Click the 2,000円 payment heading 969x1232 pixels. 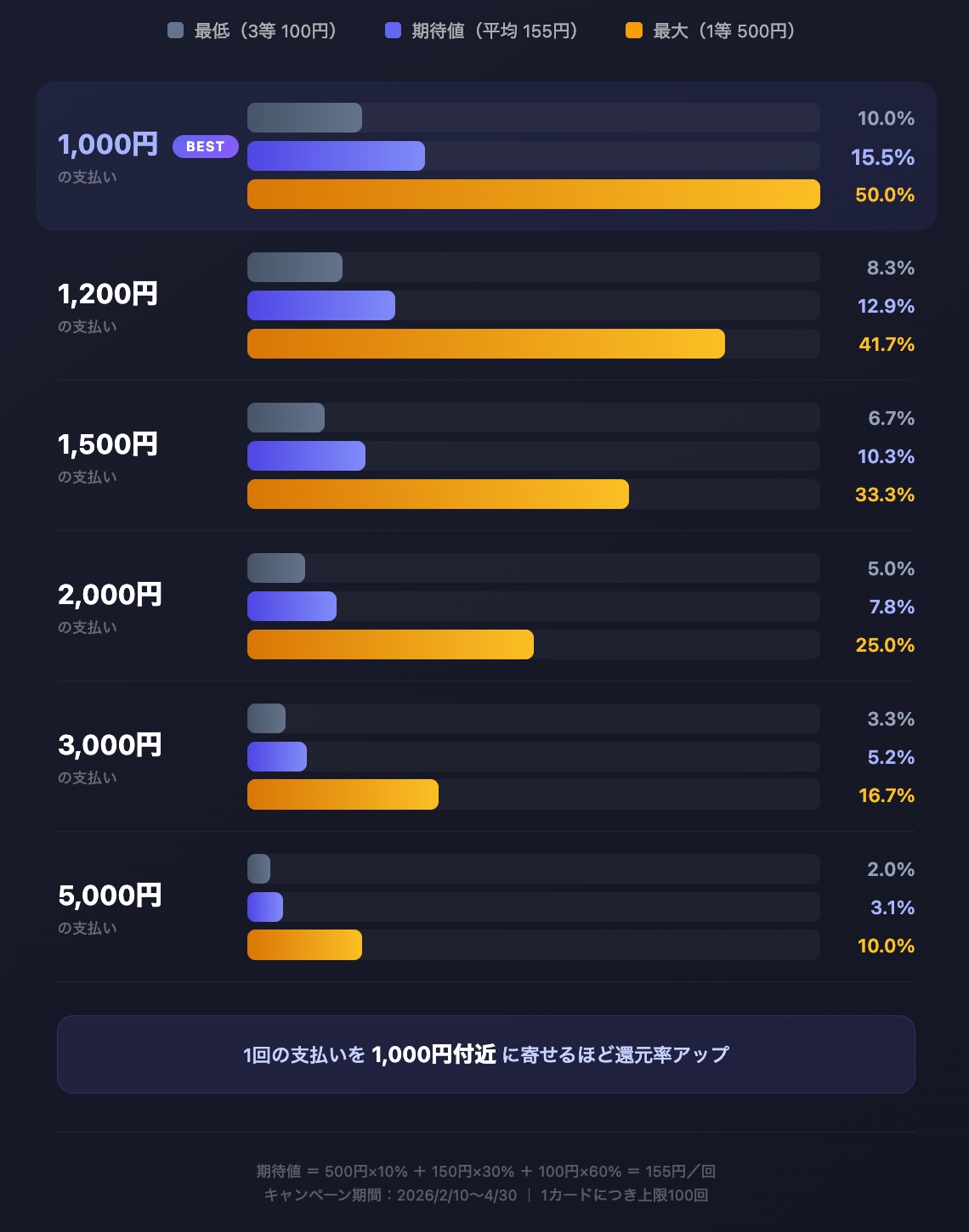110,595
